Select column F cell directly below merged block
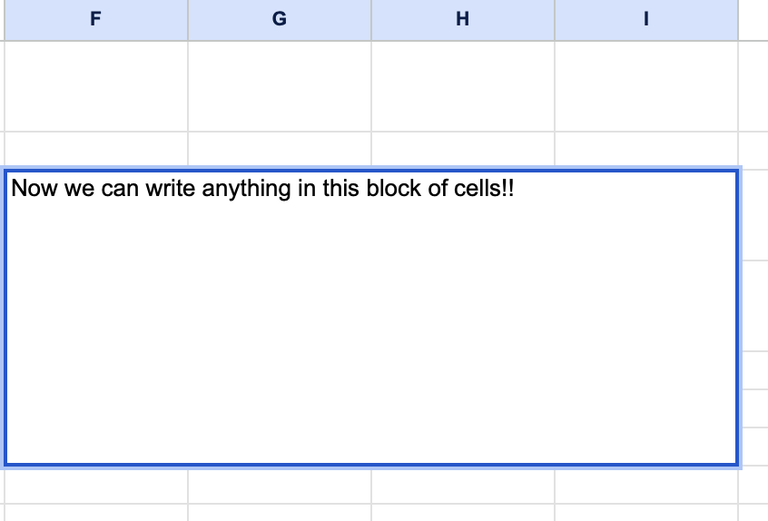 pyautogui.click(x=95, y=487)
